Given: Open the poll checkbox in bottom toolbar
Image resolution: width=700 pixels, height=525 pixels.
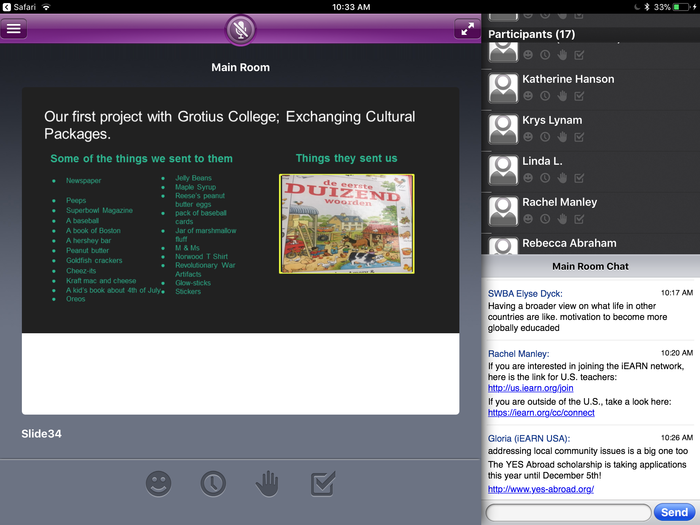Looking at the screenshot, I should (x=322, y=484).
